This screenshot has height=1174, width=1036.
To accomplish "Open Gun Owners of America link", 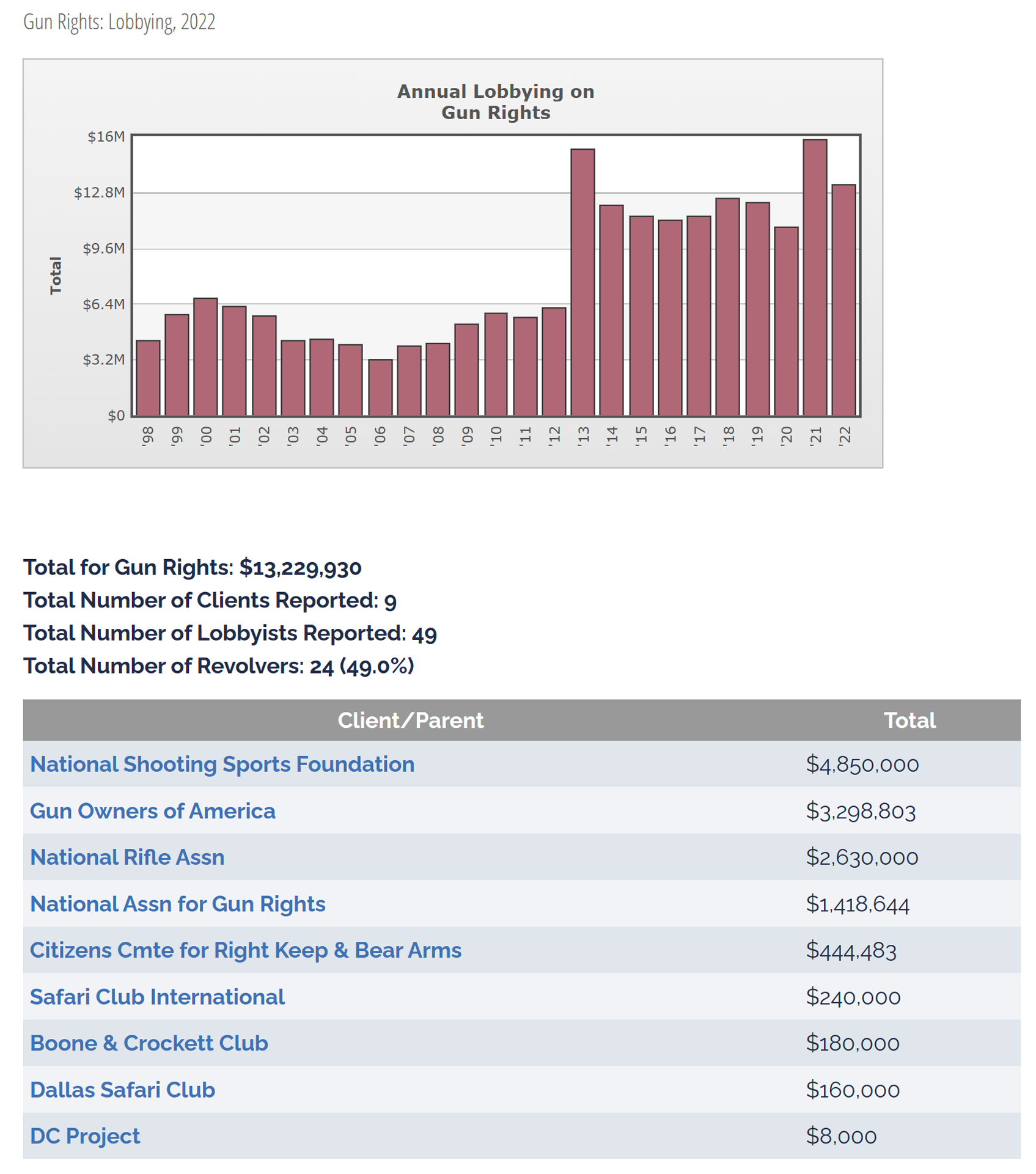I will [153, 811].
